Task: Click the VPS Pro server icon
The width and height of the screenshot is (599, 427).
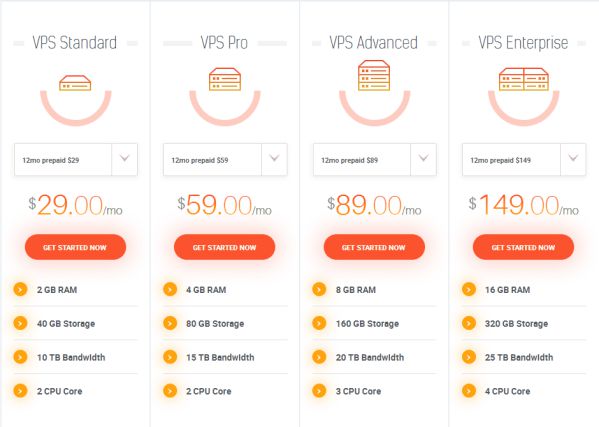Action: tap(225, 79)
